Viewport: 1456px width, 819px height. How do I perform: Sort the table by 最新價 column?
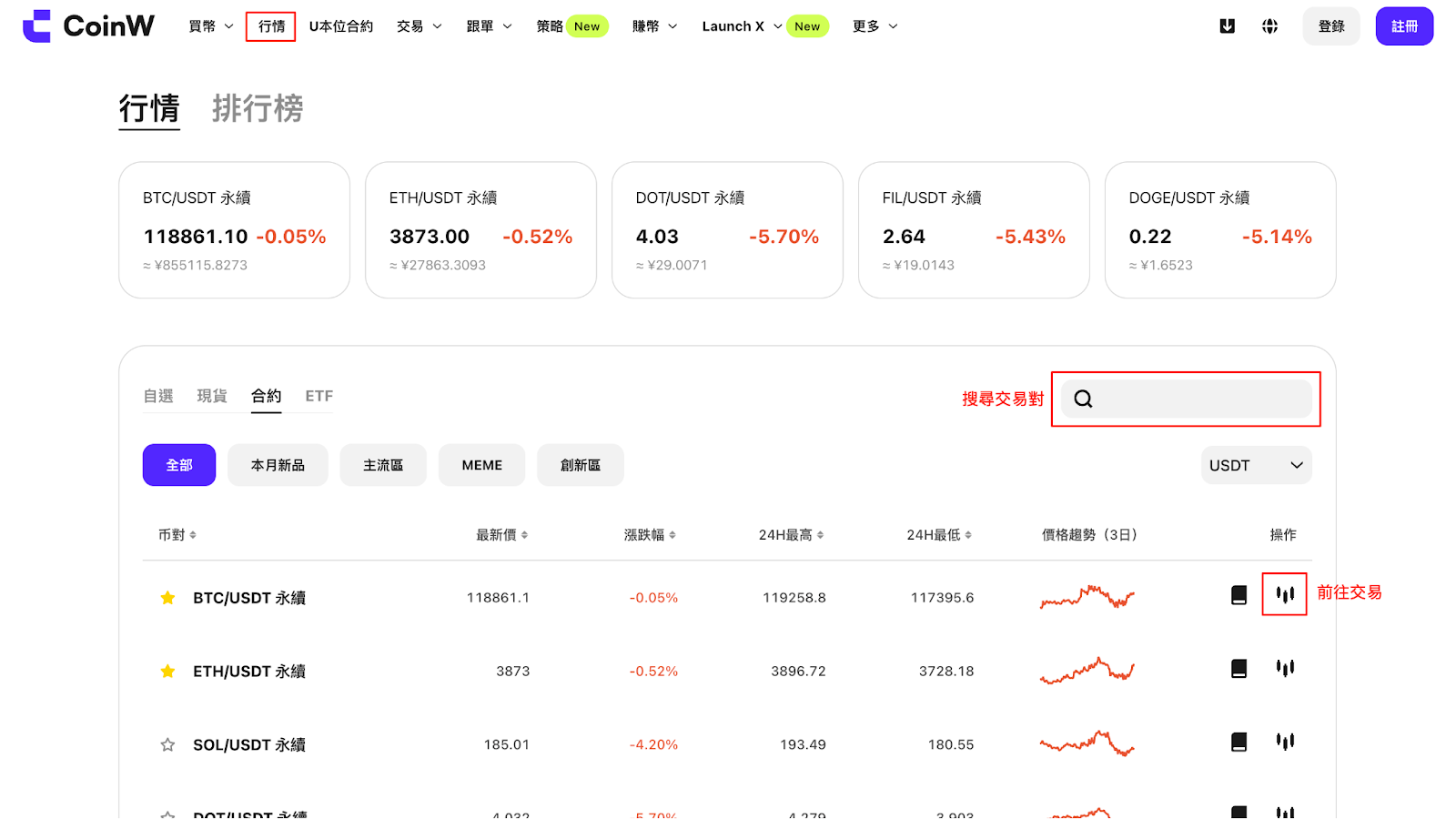tap(502, 535)
